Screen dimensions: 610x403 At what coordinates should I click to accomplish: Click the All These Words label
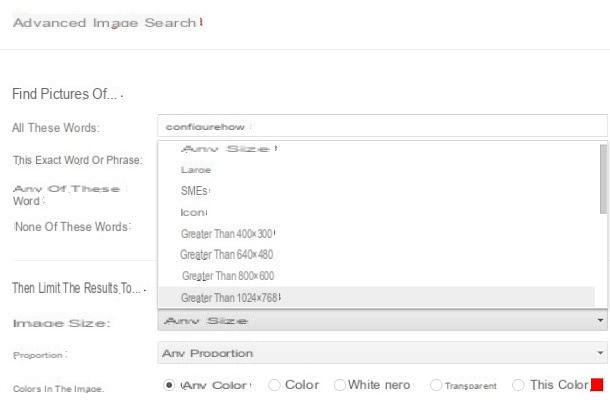[56, 128]
